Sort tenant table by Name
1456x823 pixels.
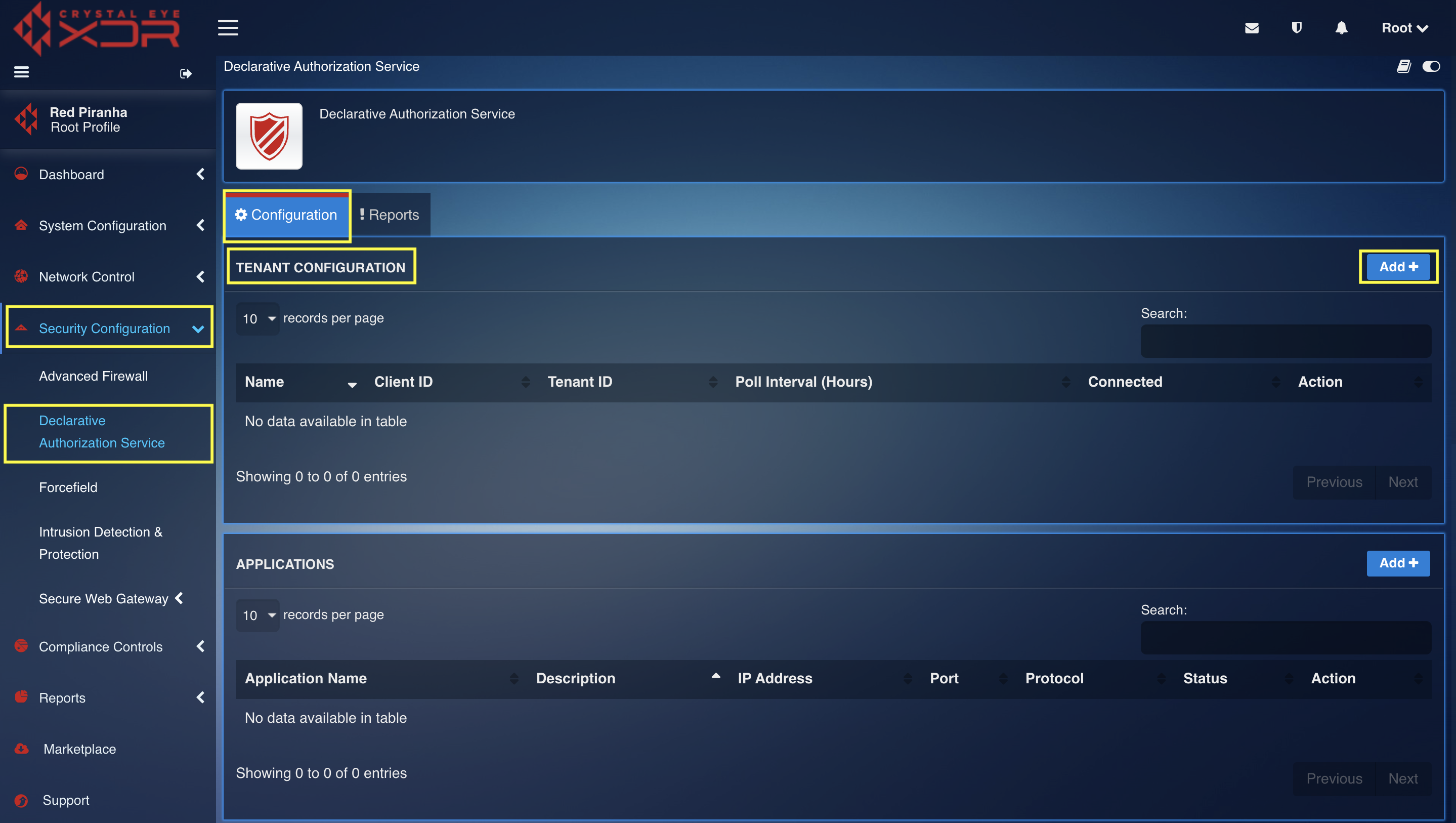[x=300, y=382]
